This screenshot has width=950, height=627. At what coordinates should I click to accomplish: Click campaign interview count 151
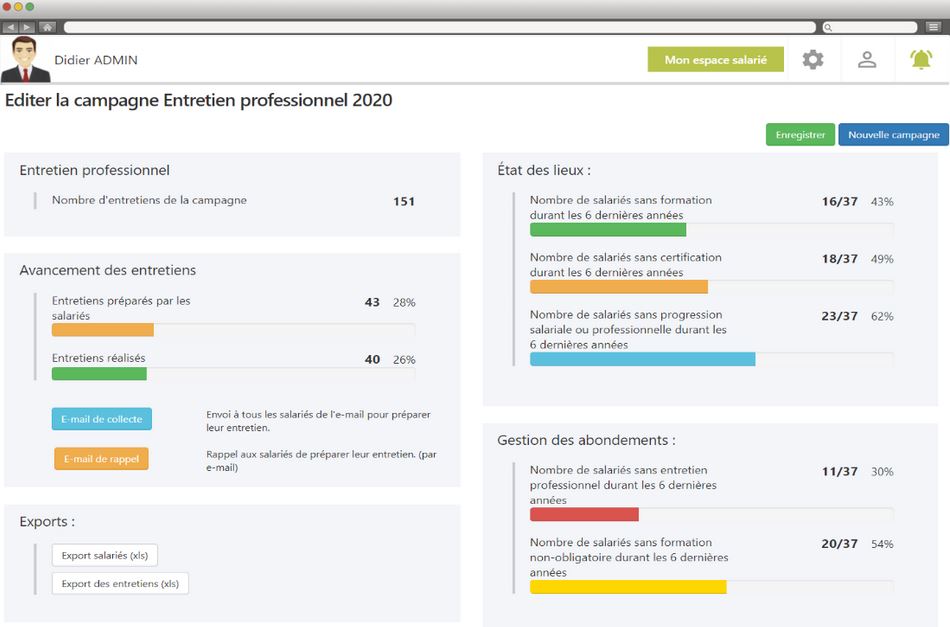point(404,201)
